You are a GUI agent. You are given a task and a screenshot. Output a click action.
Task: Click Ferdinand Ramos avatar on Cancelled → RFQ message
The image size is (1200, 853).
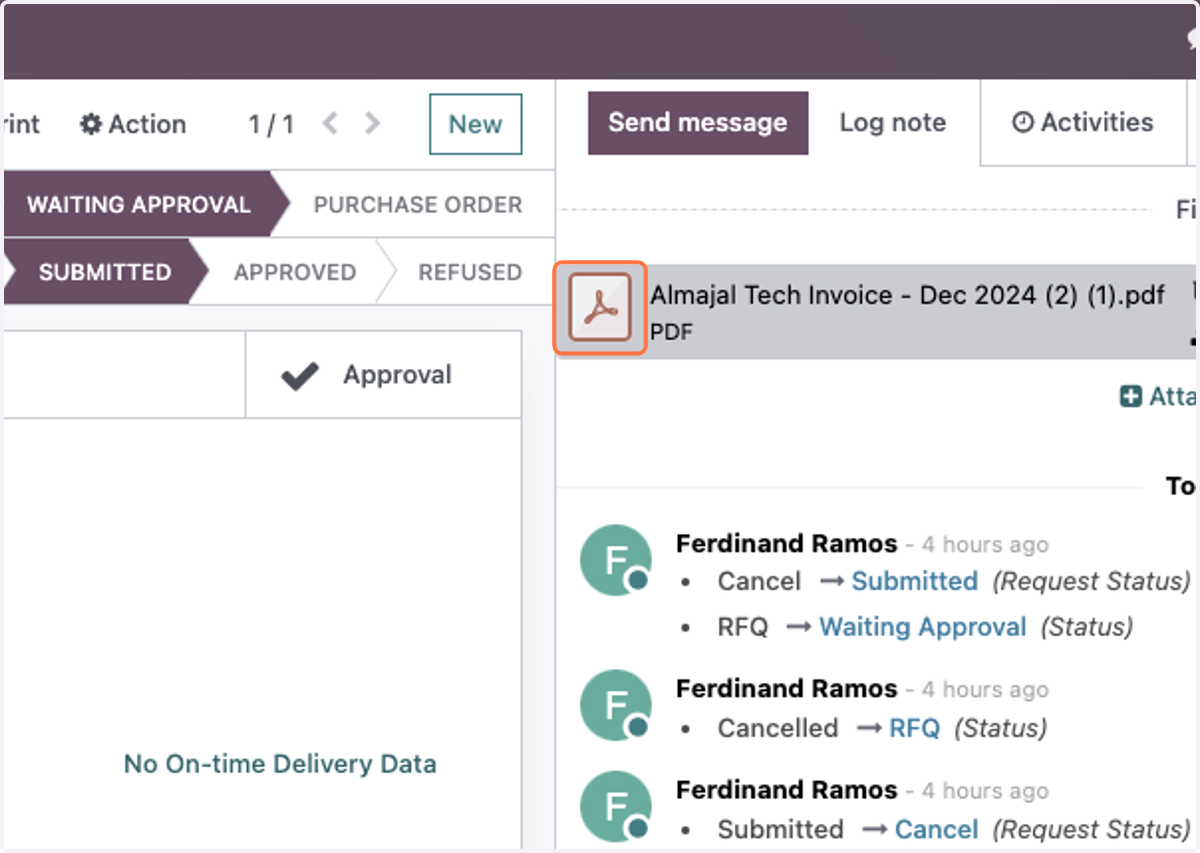click(615, 705)
